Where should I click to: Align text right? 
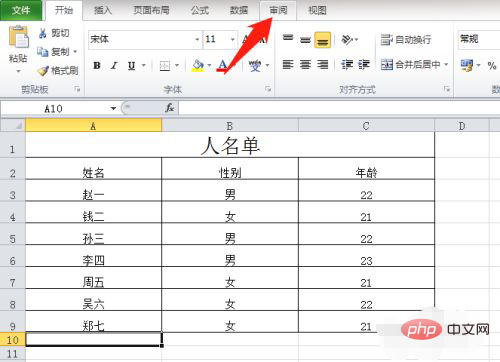[323, 64]
